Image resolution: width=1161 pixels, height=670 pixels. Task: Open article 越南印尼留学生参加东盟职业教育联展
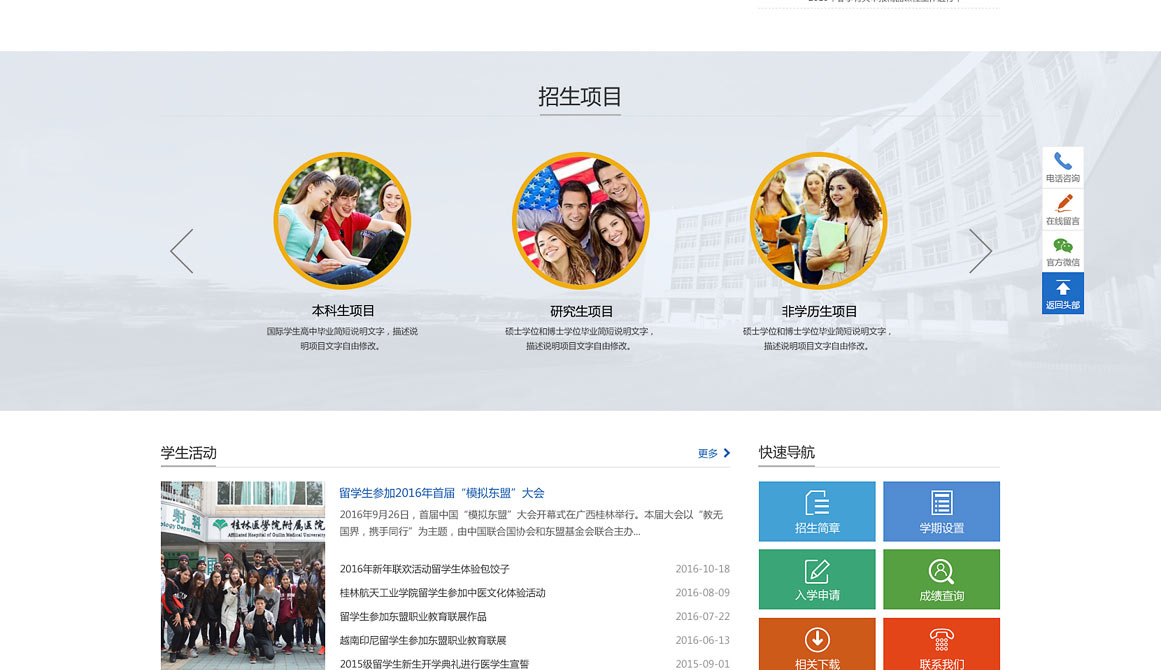pos(423,640)
